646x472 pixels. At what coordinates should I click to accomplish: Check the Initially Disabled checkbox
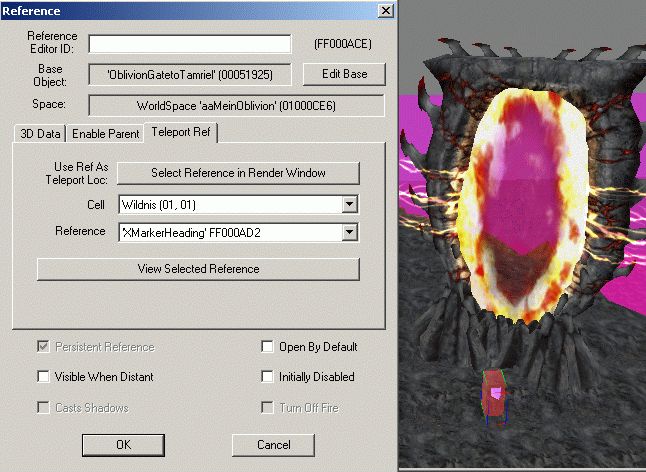267,376
